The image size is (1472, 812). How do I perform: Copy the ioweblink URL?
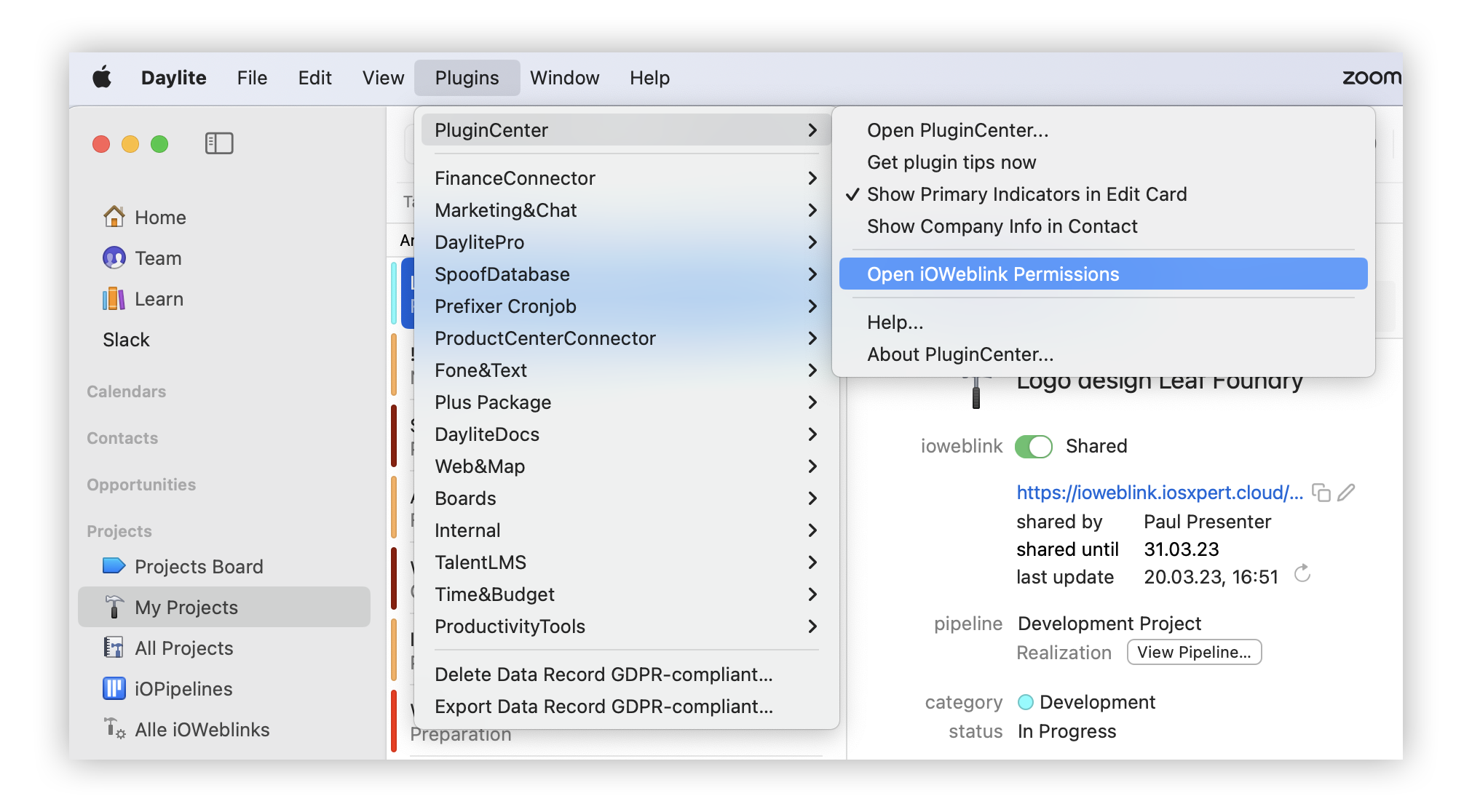(x=1321, y=493)
